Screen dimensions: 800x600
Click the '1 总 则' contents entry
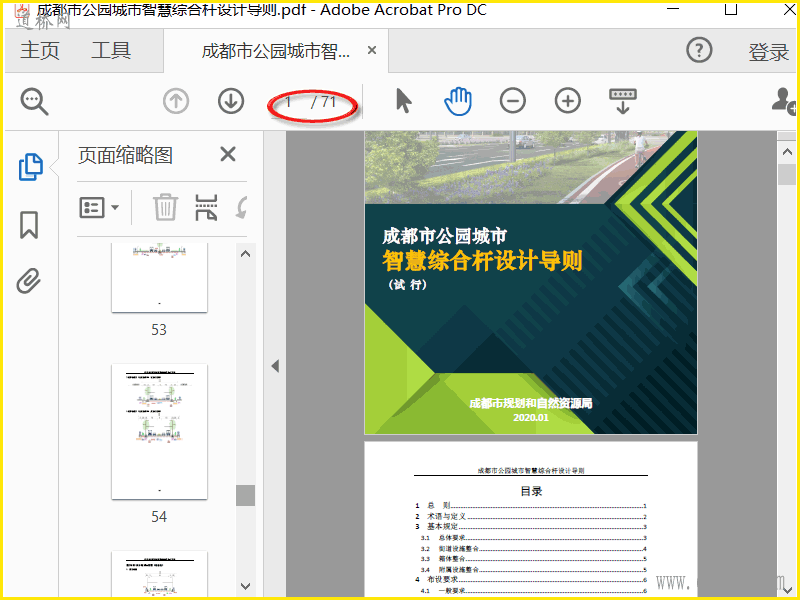pyautogui.click(x=531, y=506)
